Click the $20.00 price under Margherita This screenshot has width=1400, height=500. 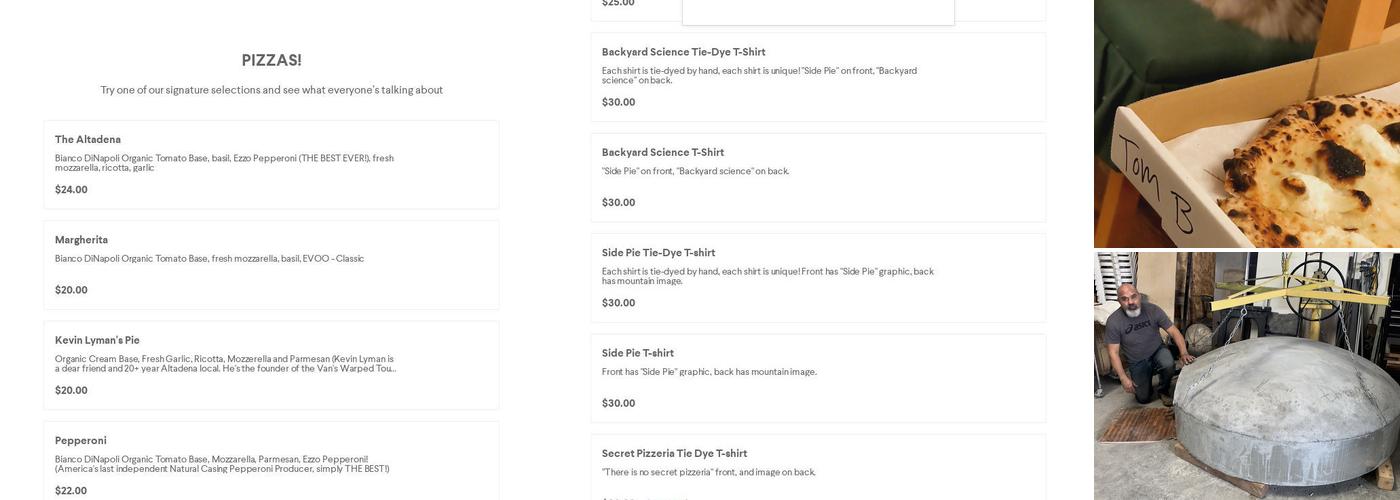(71, 290)
